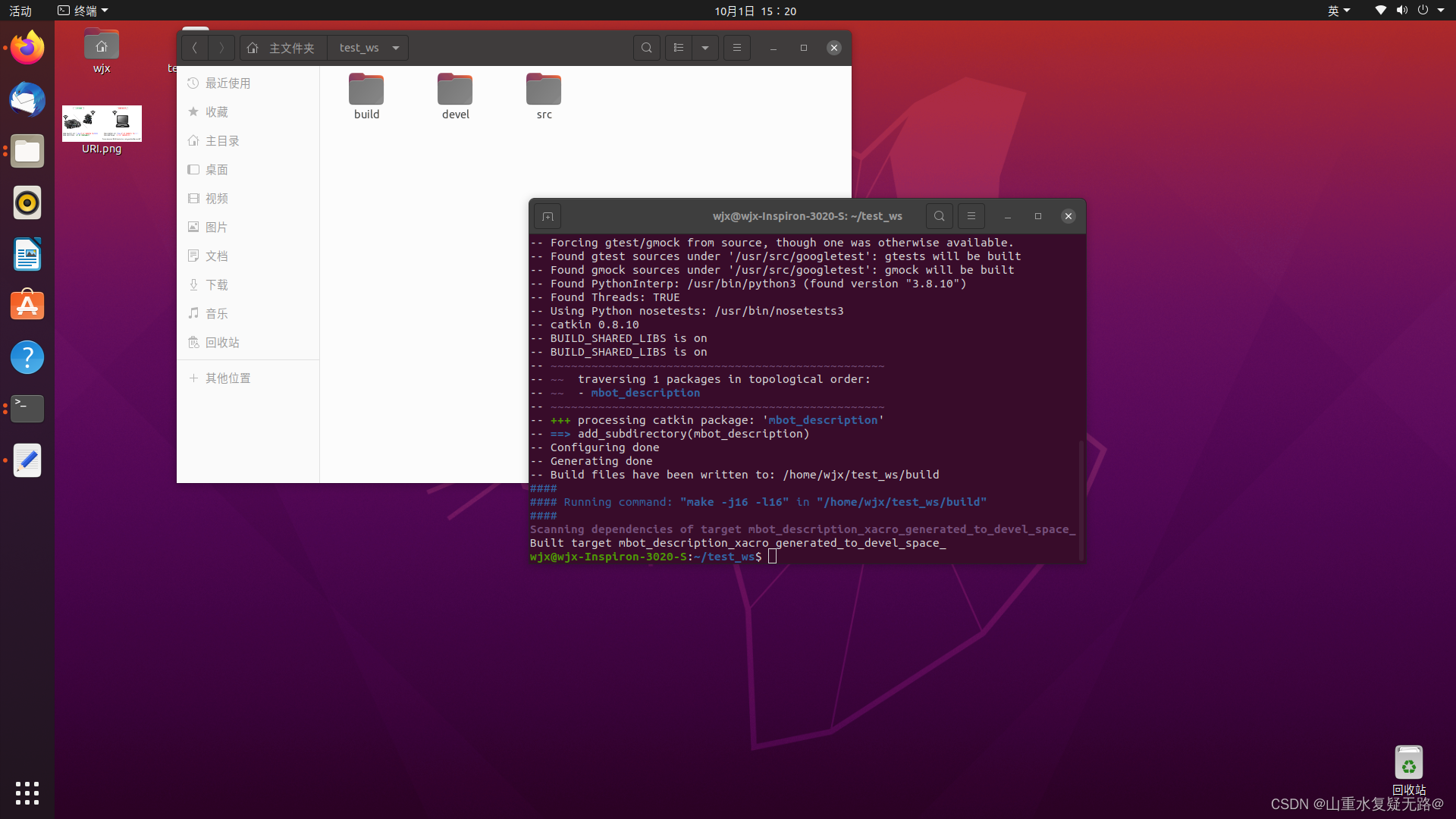The height and width of the screenshot is (819, 1456).
Task: Open the 英 input method menu
Action: pos(1338,11)
